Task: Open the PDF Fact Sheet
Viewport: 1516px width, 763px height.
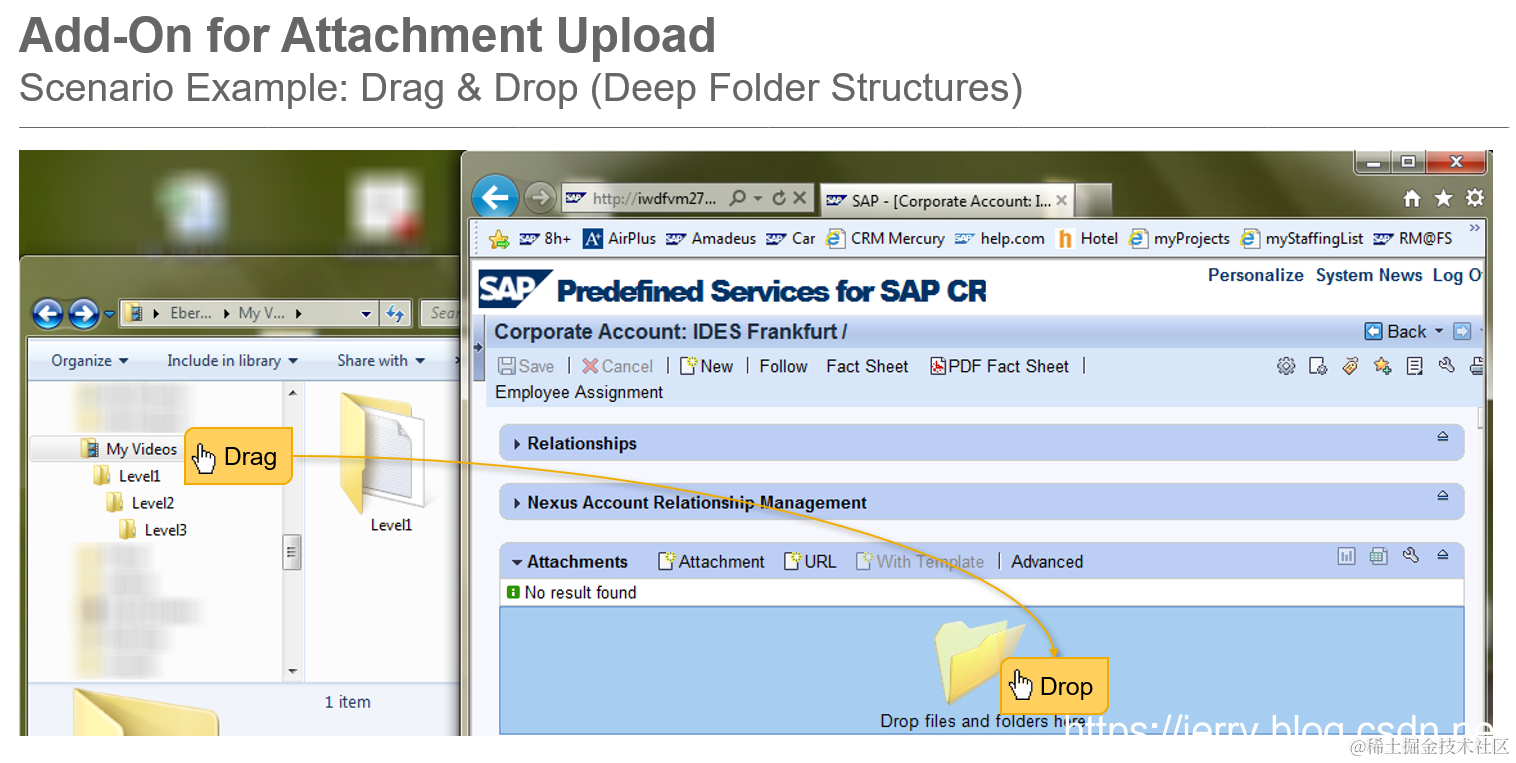Action: coord(999,366)
